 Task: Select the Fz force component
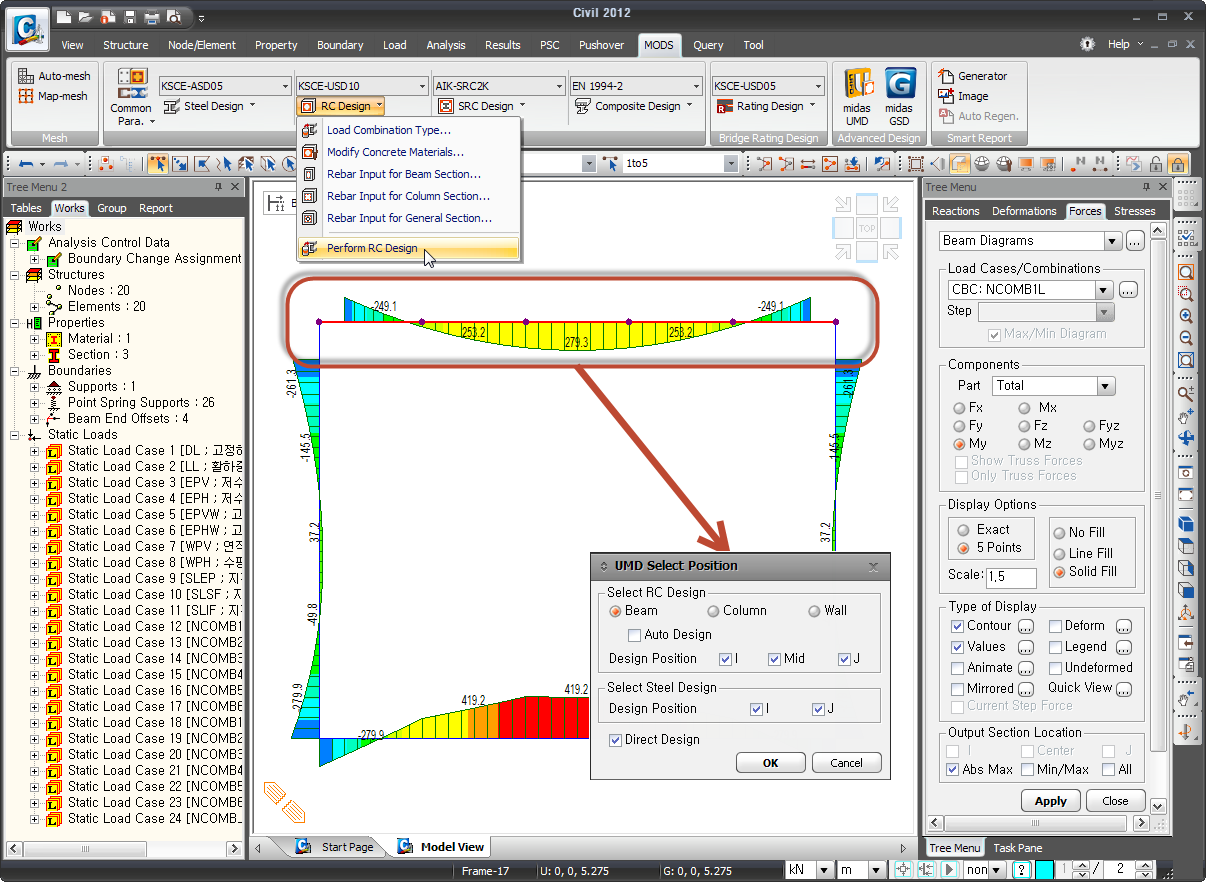(x=1025, y=426)
